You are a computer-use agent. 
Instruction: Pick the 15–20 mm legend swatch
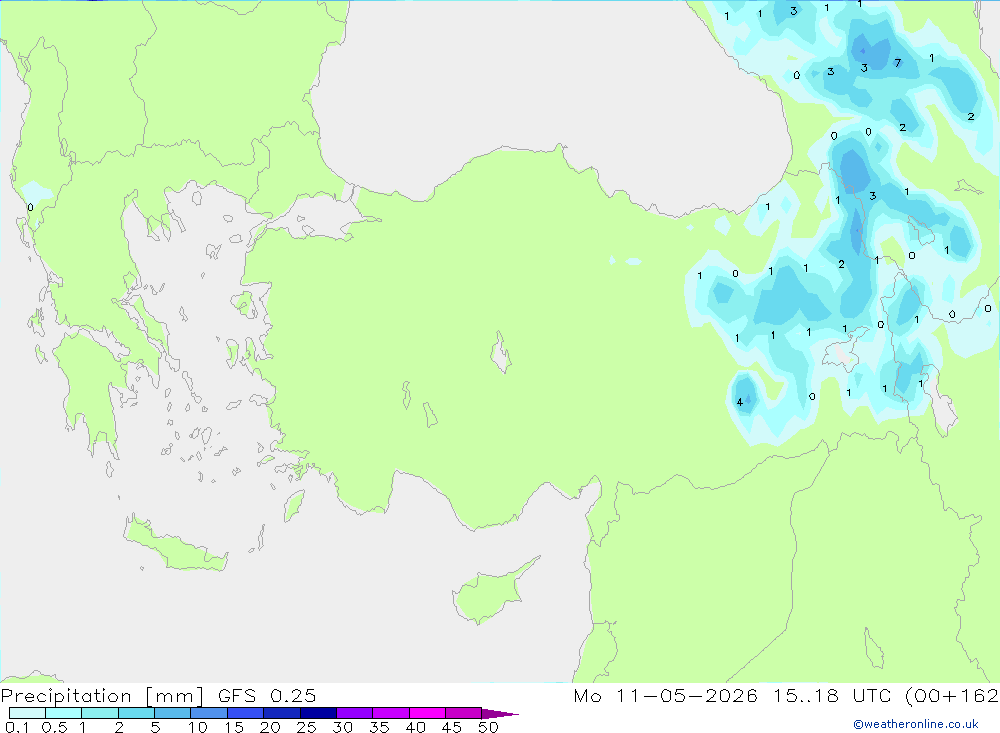click(246, 713)
